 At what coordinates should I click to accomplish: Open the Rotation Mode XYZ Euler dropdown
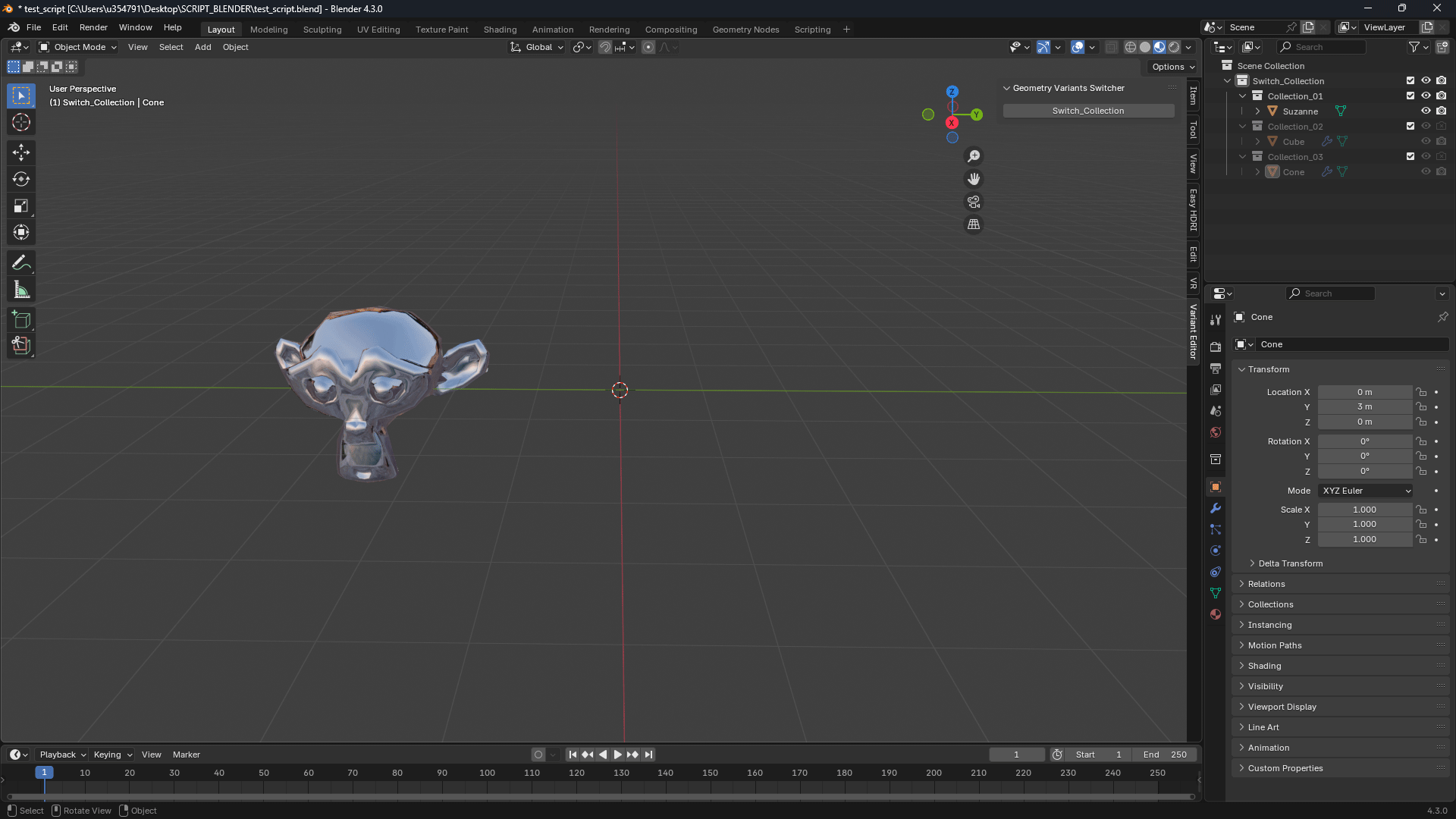(x=1365, y=491)
